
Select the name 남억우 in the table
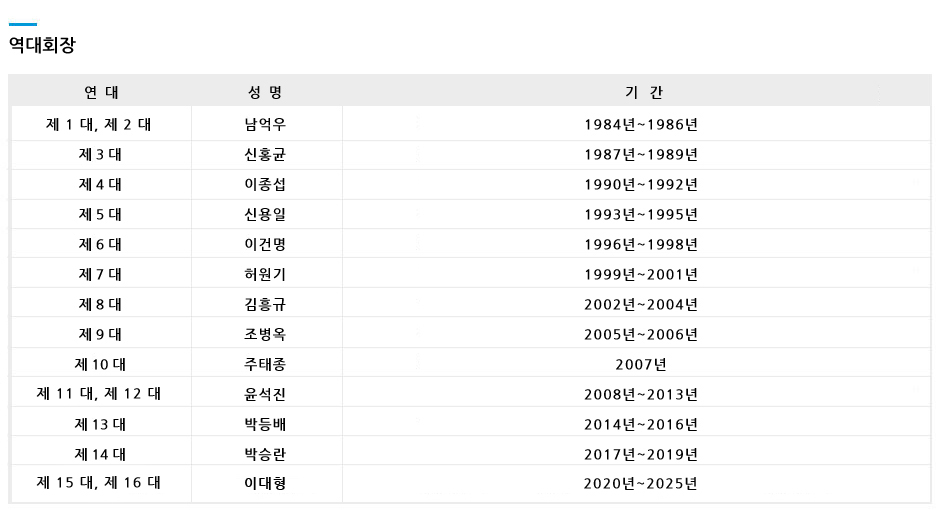tap(266, 125)
